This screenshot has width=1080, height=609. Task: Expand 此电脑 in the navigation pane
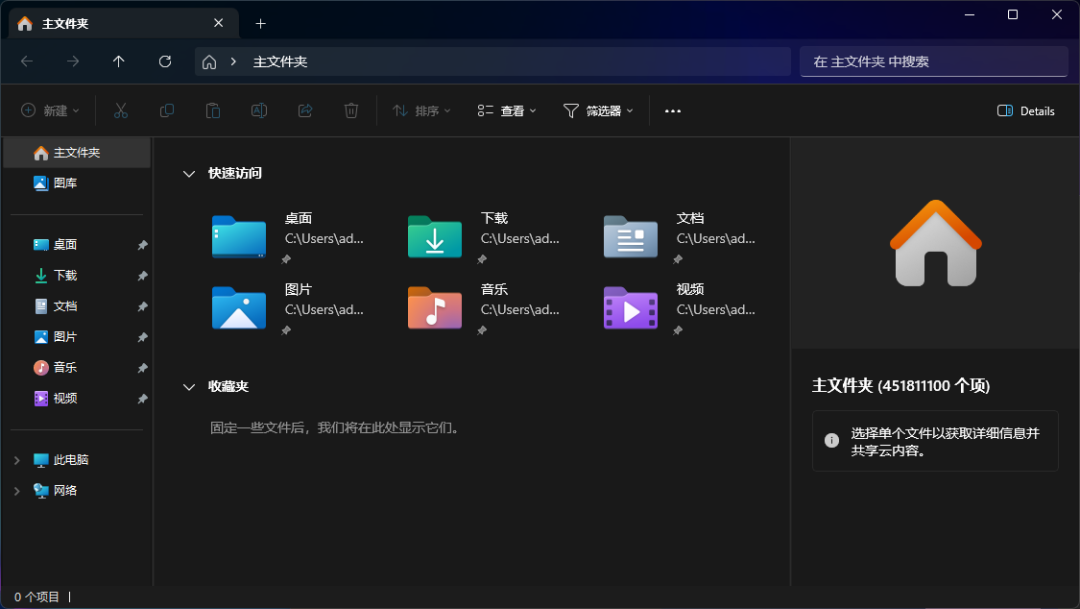[17, 460]
